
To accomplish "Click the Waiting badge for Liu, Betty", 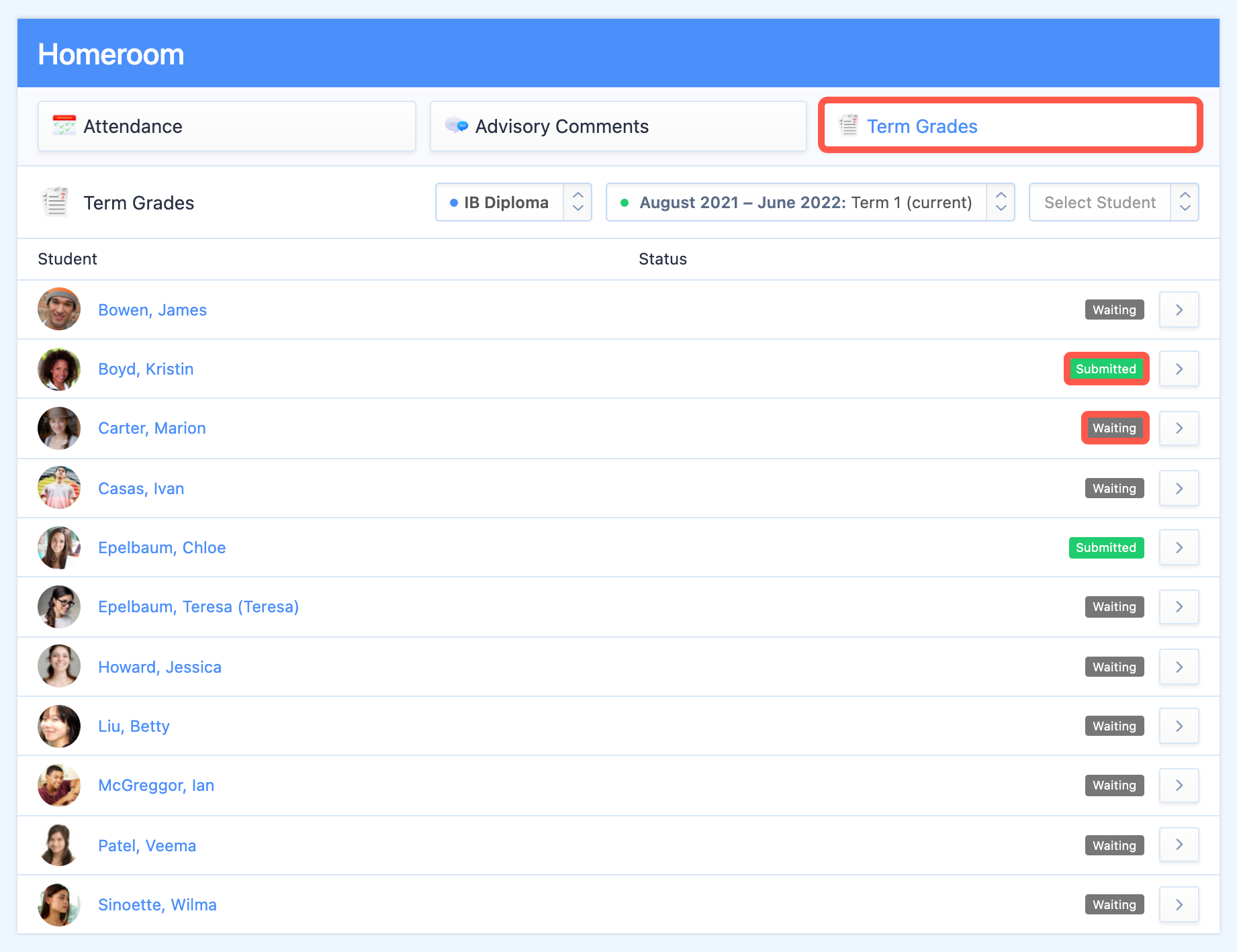I will (1114, 726).
